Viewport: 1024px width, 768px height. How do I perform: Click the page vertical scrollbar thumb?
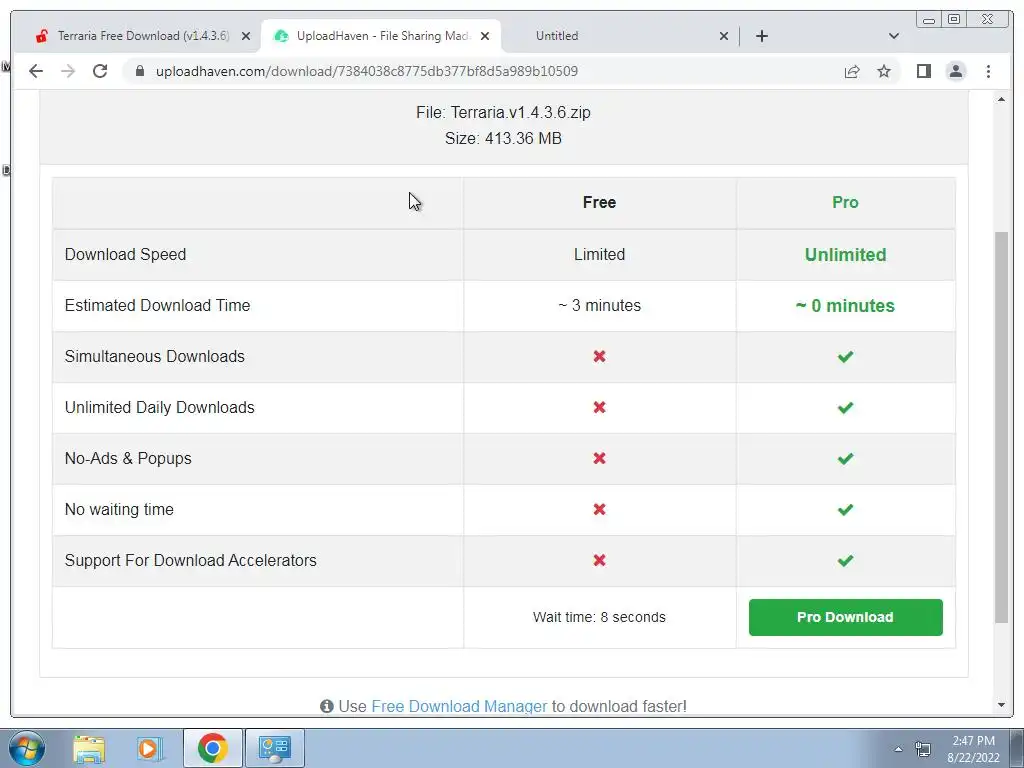click(1001, 427)
